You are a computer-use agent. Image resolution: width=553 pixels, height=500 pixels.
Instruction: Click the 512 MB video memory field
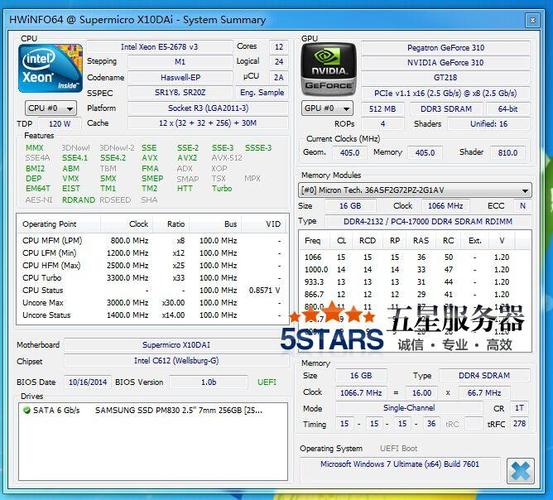(x=383, y=109)
